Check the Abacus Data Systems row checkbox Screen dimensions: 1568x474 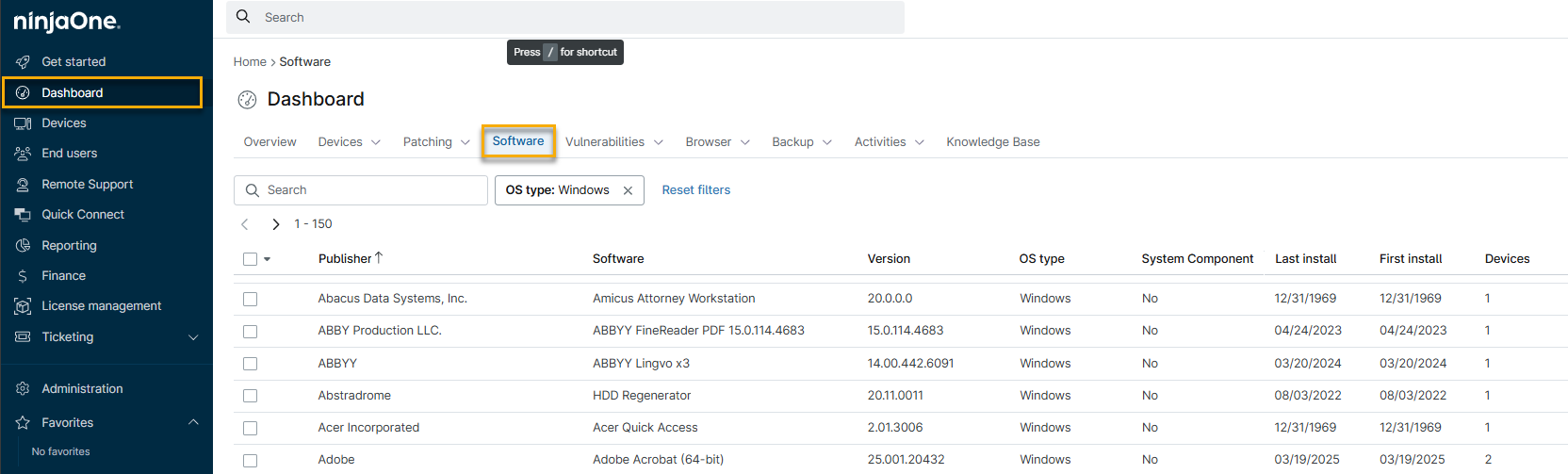pos(250,299)
